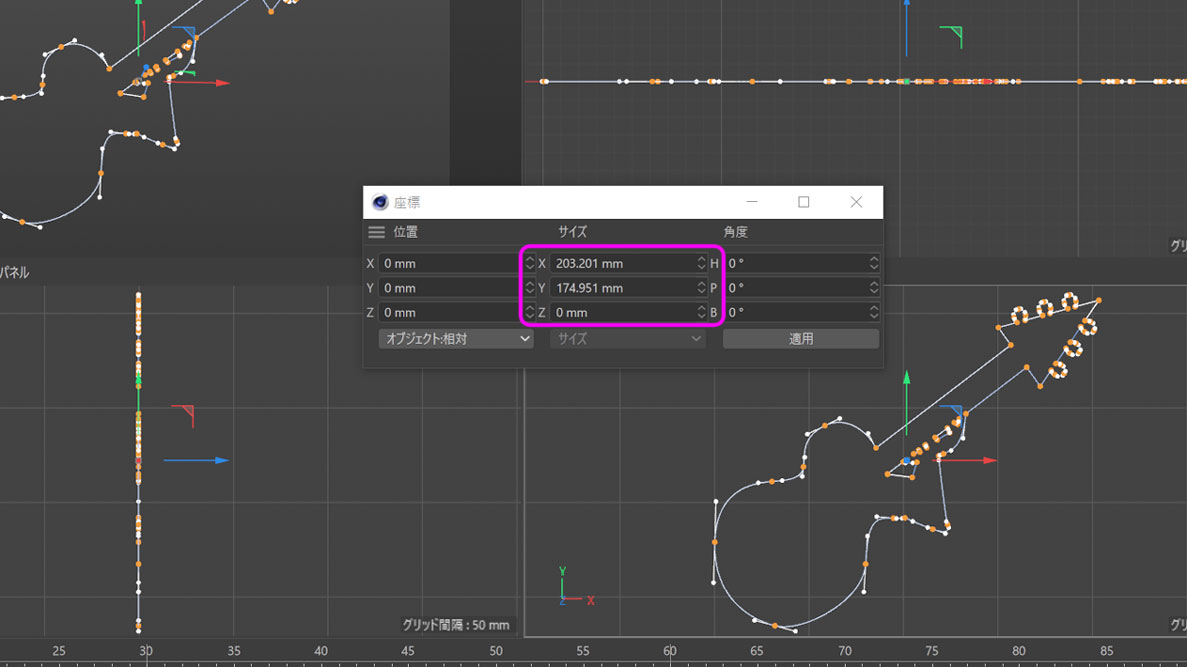The image size is (1187, 667).
Task: Close the 座標 dialog
Action: pyautogui.click(x=856, y=202)
